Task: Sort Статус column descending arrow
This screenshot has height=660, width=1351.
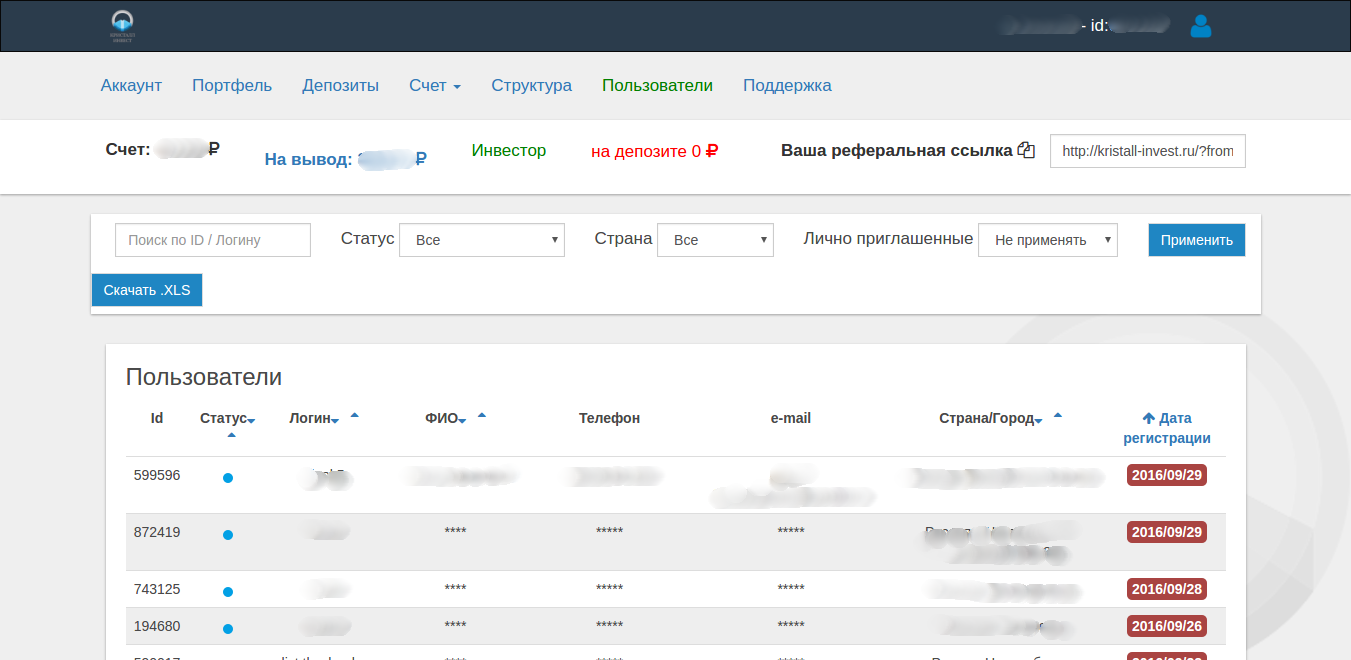Action: (x=251, y=421)
